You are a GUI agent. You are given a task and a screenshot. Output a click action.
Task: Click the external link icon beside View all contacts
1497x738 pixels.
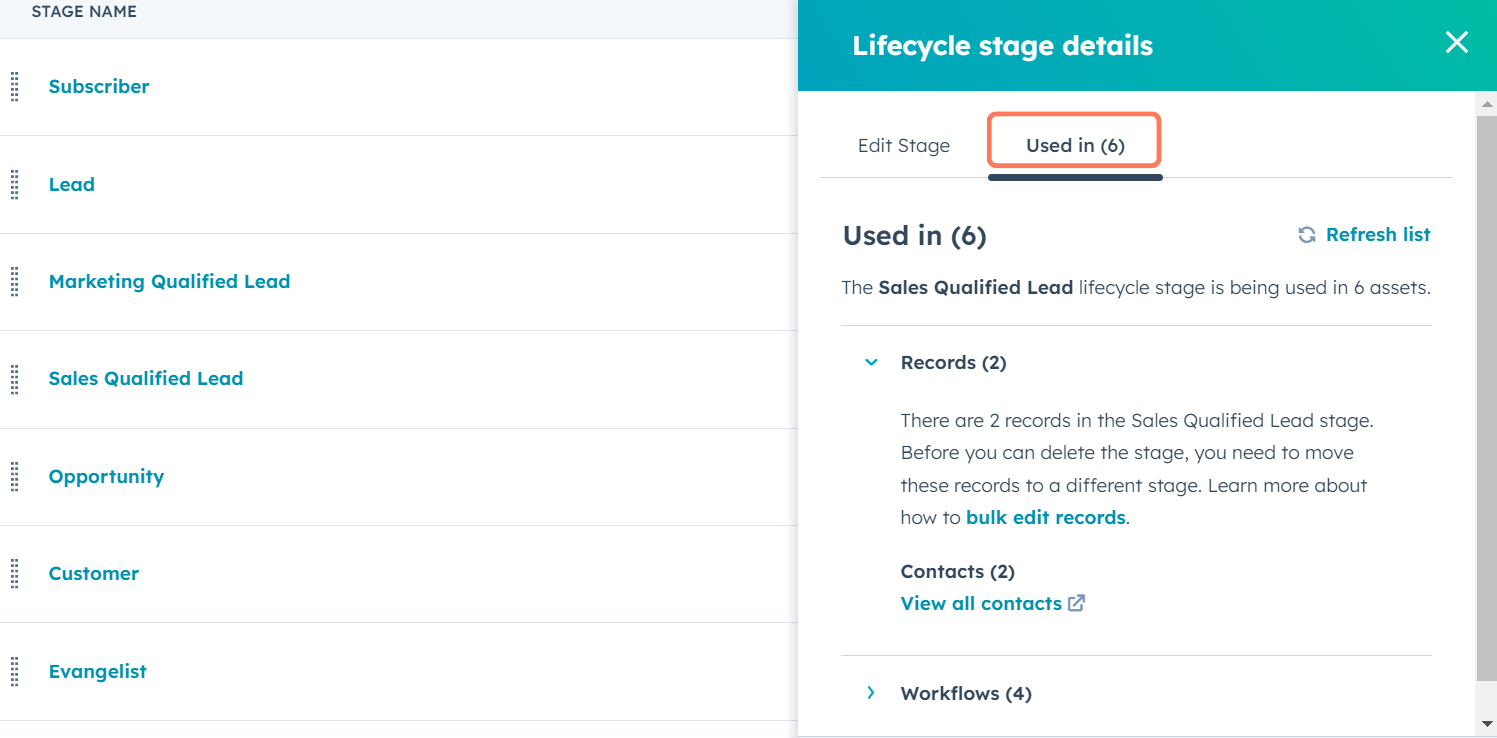[x=1077, y=603]
